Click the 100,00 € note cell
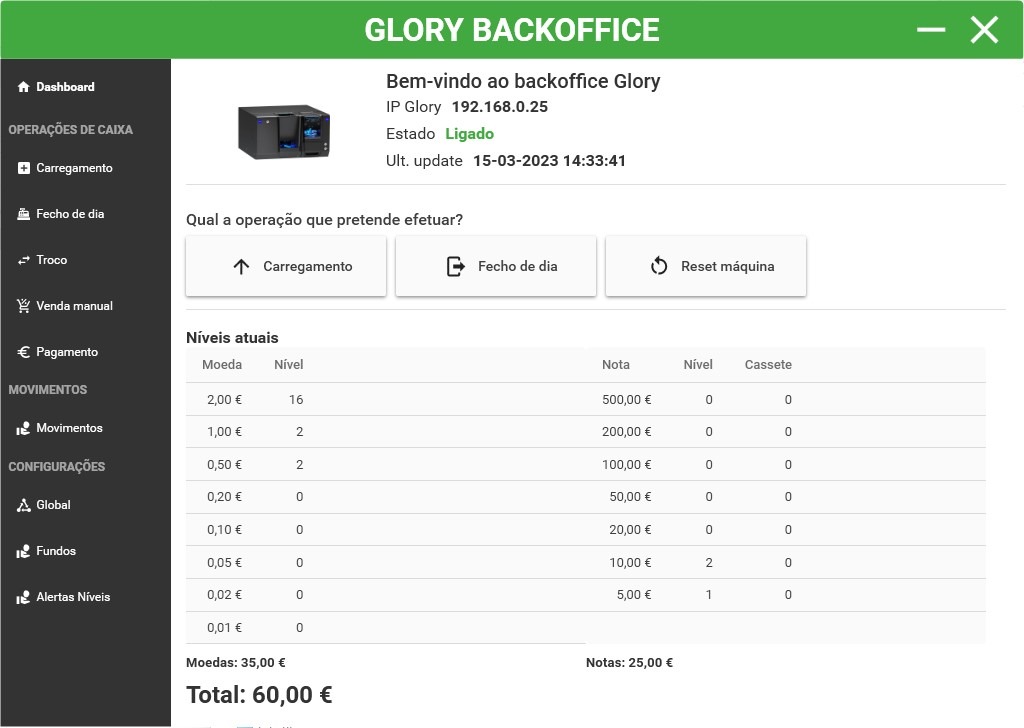 [626, 465]
